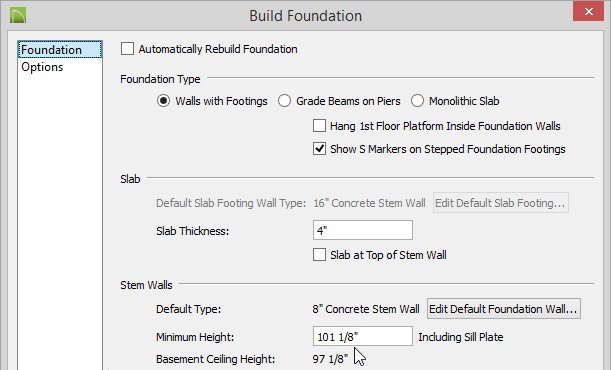Click the Build Foundation title bar
The width and height of the screenshot is (611, 370).
tap(306, 16)
